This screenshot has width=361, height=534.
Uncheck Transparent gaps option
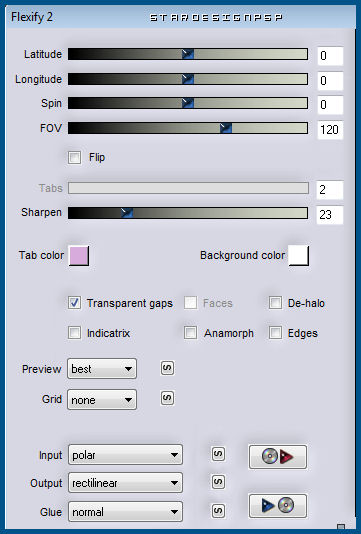tap(74, 303)
